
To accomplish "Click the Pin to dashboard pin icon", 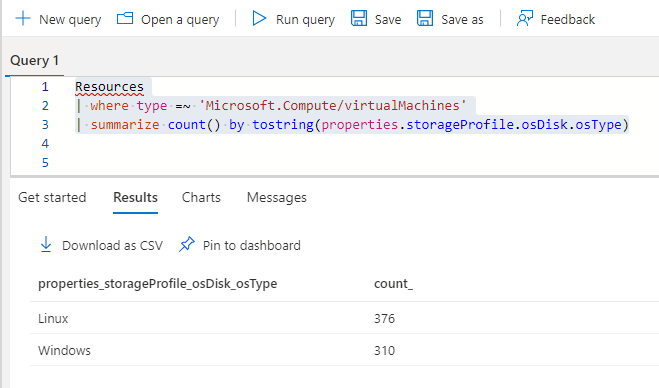I will [187, 245].
